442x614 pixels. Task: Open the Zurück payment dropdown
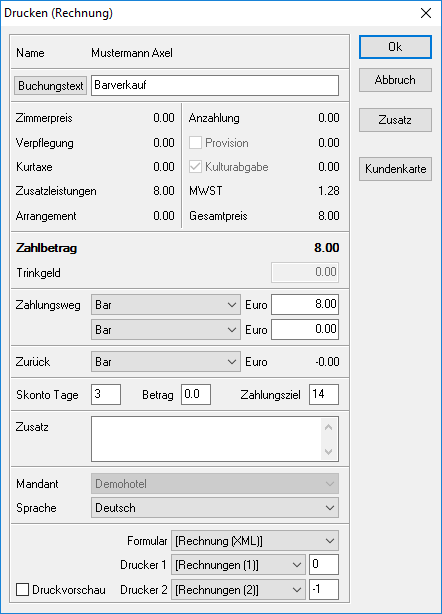coord(166,362)
